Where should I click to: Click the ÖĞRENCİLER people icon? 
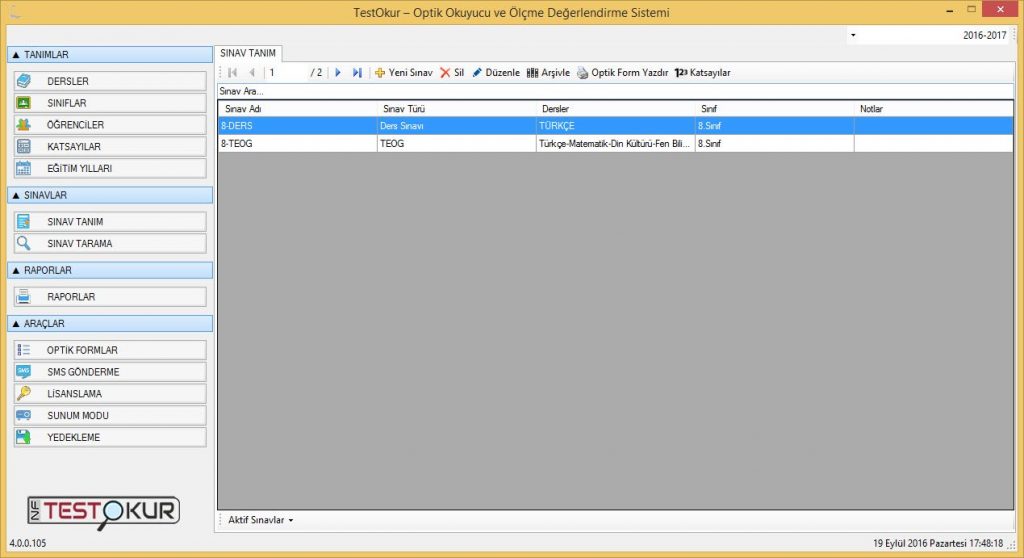[x=24, y=124]
